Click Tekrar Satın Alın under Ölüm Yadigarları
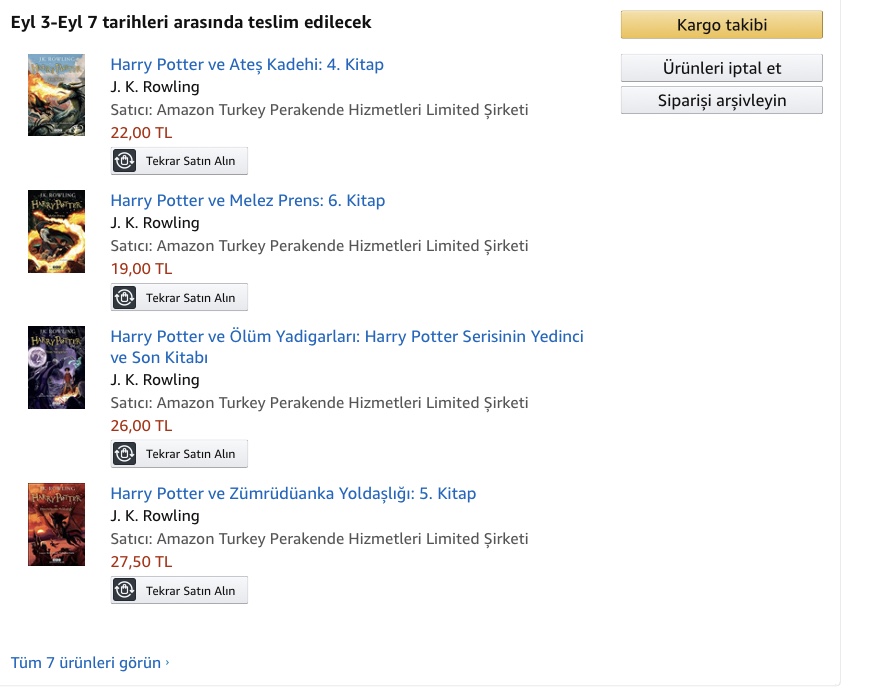Viewport: 879px width, 696px height. [x=190, y=454]
